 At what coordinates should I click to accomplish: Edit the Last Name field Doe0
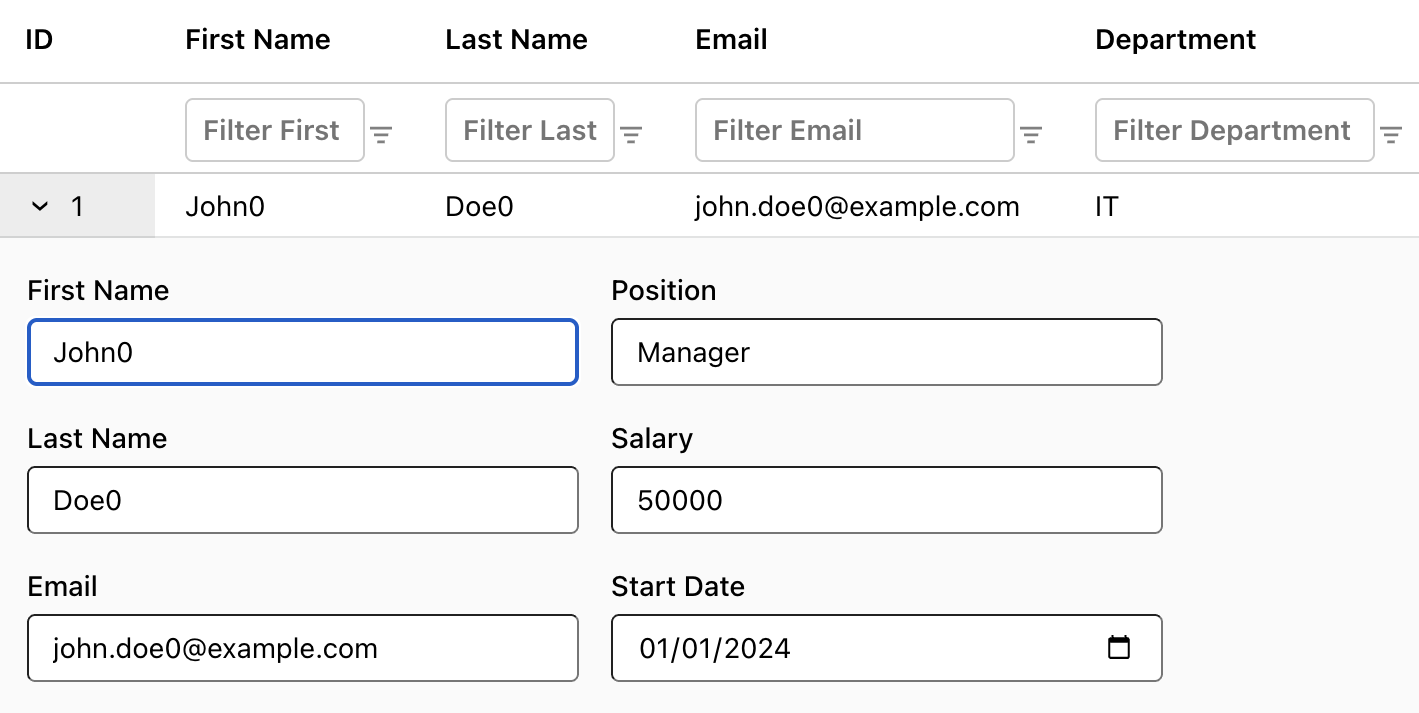click(302, 500)
